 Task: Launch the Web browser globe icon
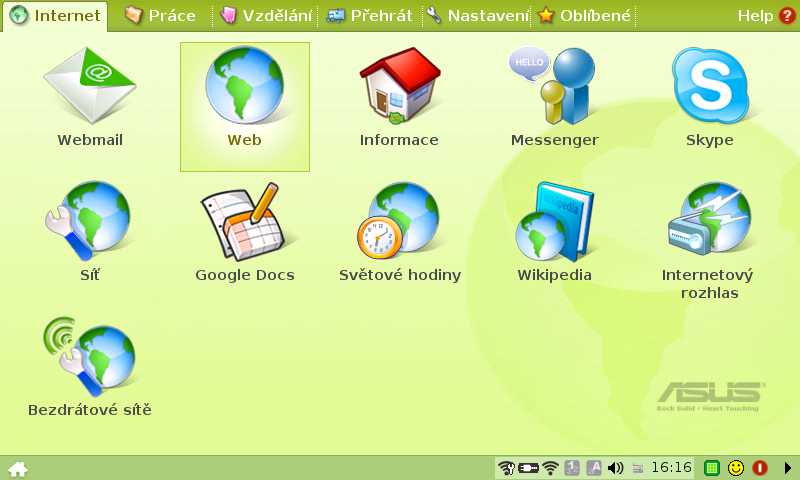tap(244, 86)
